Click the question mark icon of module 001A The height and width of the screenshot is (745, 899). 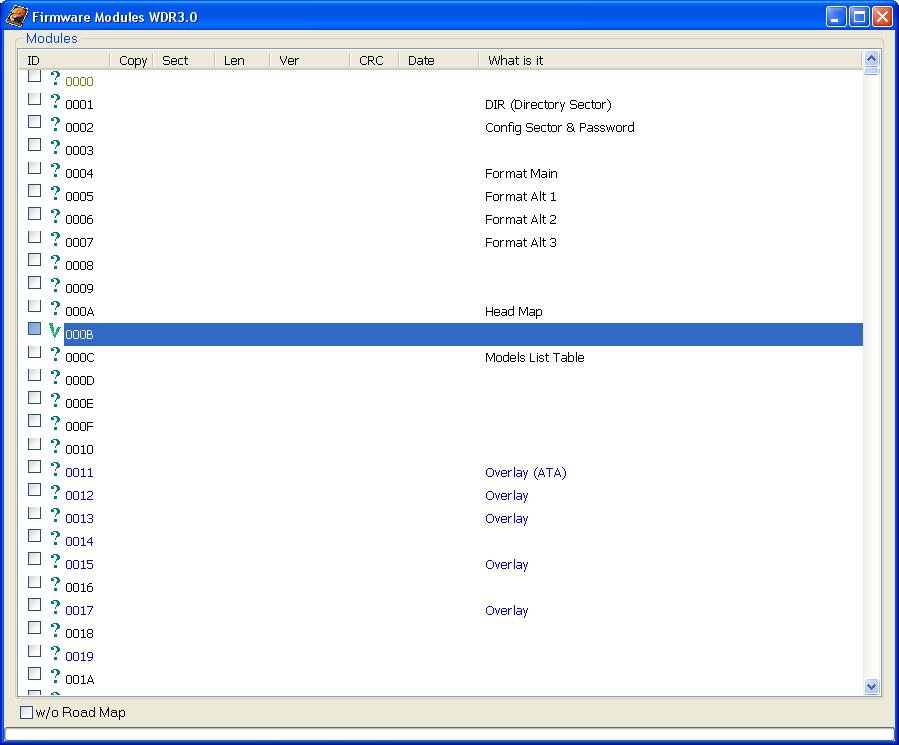[x=55, y=676]
